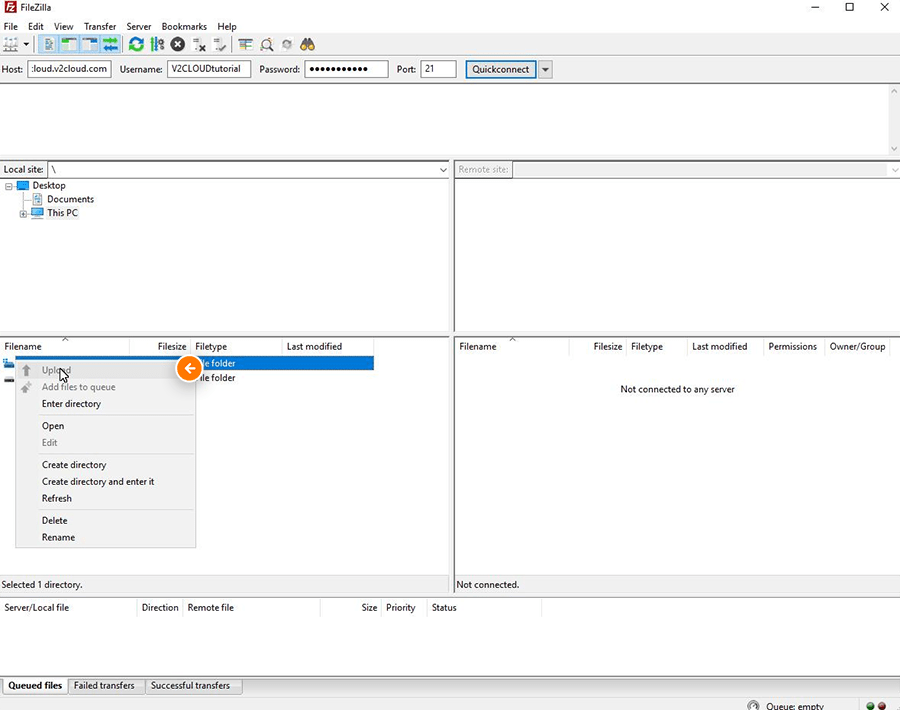Choose Open in the context menu
The image size is (900, 710).
coord(106,426)
